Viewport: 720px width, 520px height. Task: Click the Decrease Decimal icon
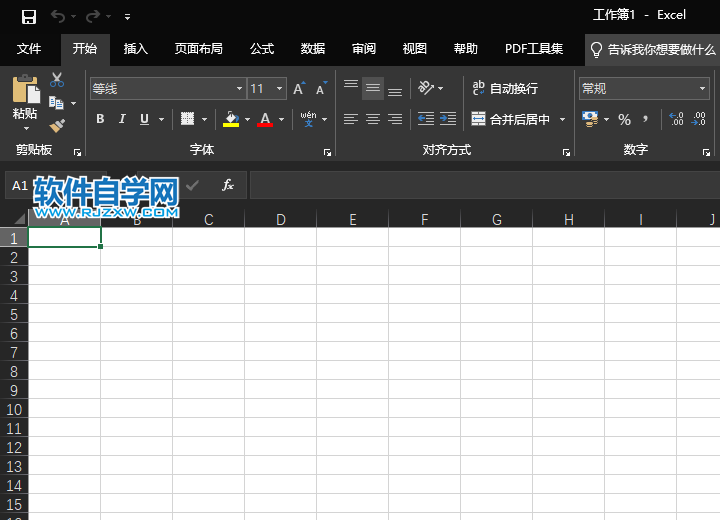pos(699,119)
